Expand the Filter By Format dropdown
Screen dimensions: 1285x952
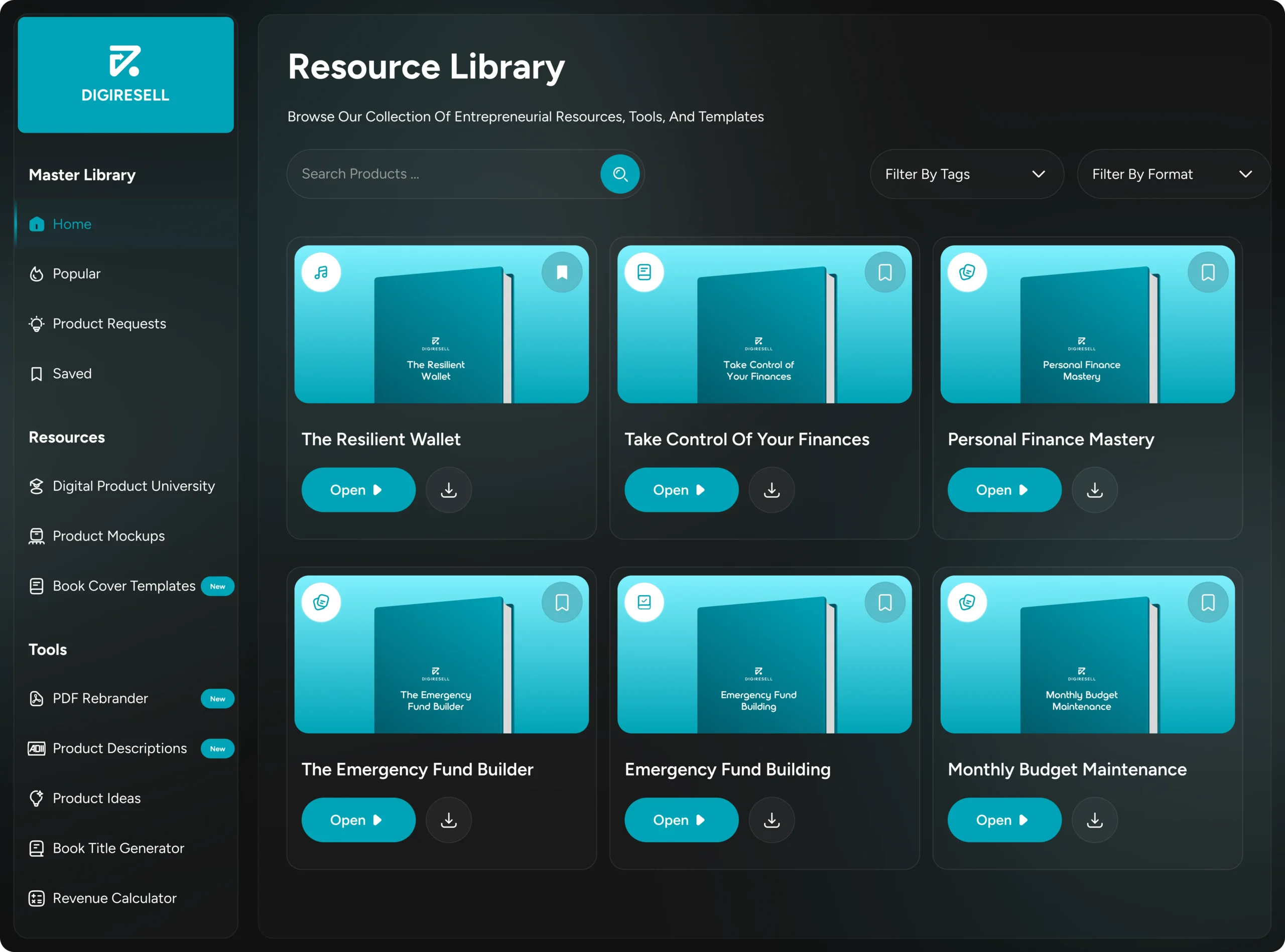point(1172,174)
